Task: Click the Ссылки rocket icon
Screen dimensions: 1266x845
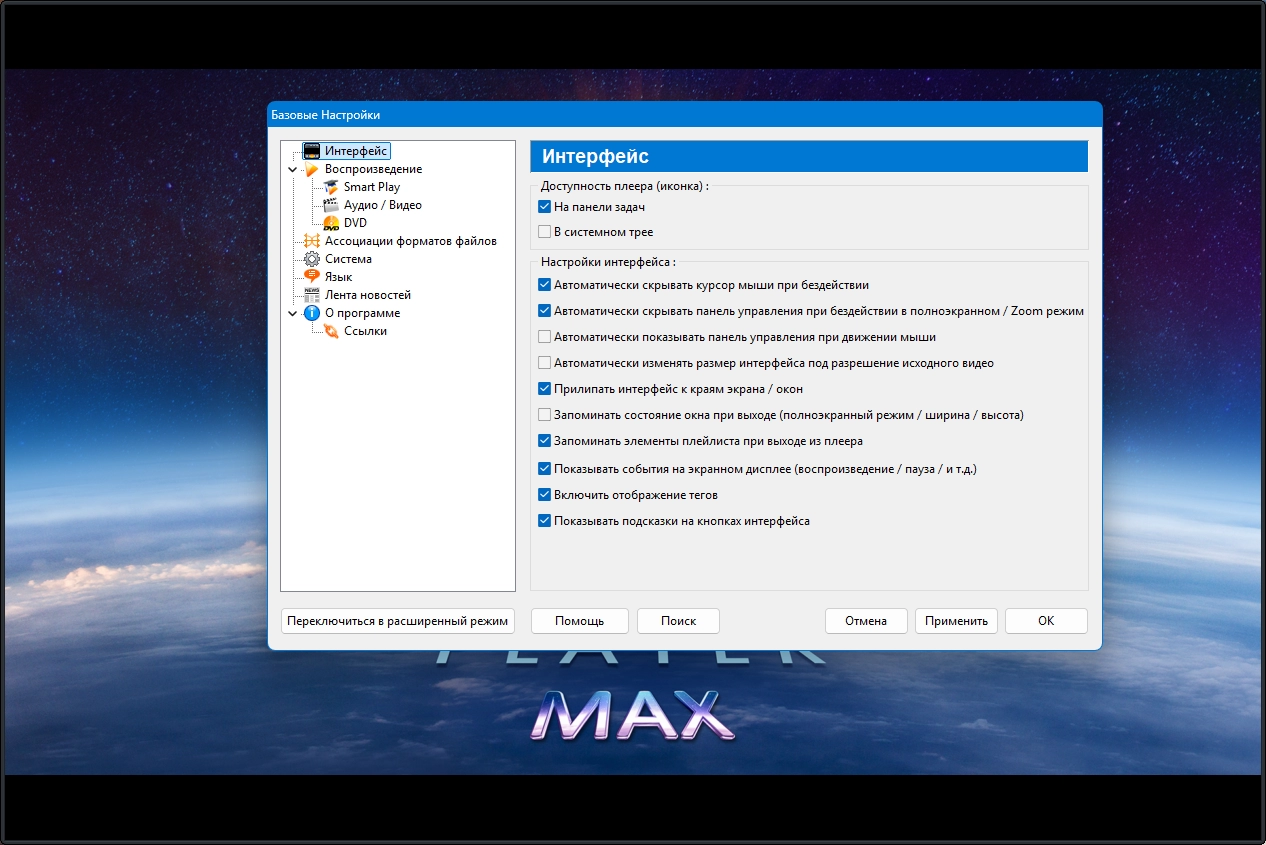Action: tap(331, 331)
